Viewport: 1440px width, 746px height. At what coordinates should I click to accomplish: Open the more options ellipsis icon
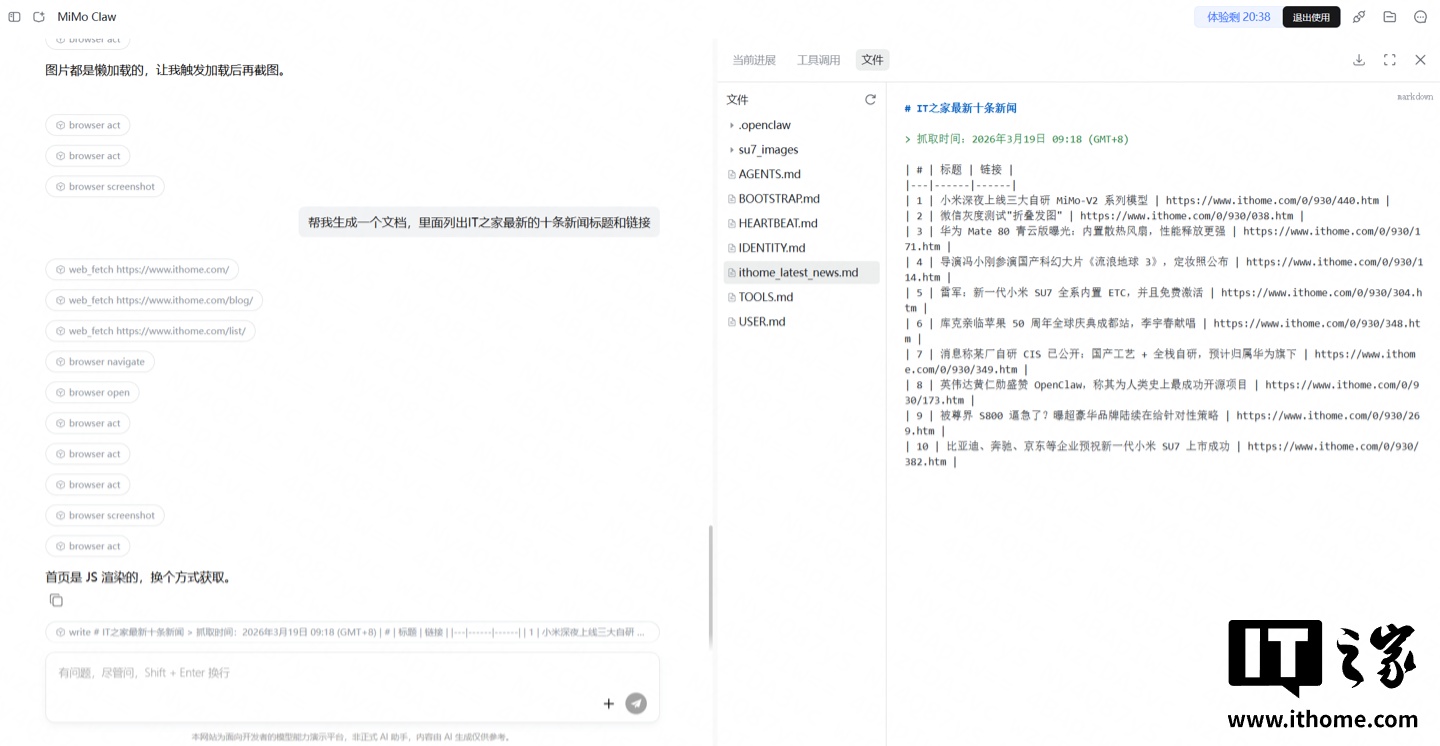point(1420,17)
